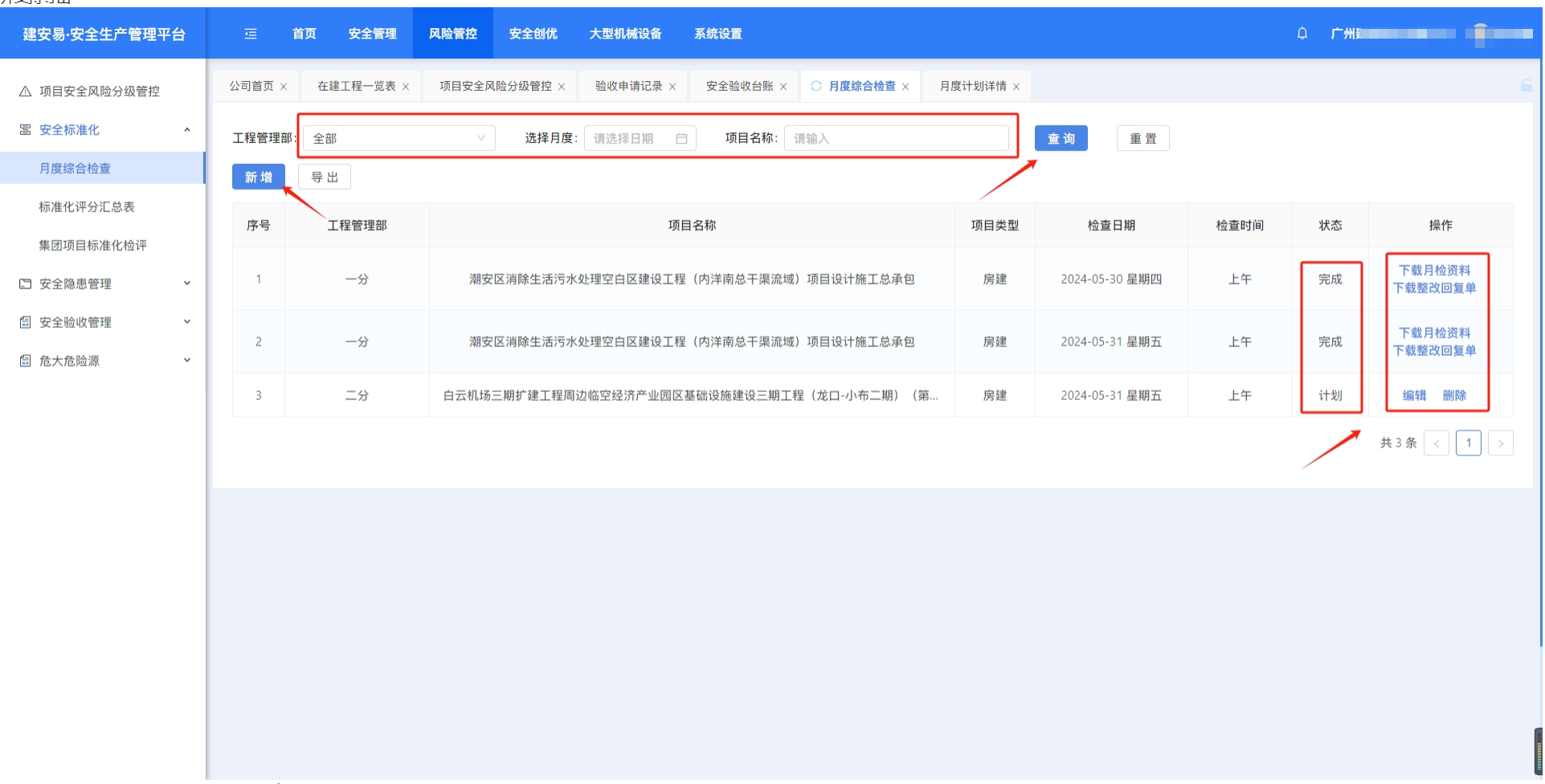Switch to the 安全验收台账 tab
The image size is (1545, 784).
pos(739,86)
